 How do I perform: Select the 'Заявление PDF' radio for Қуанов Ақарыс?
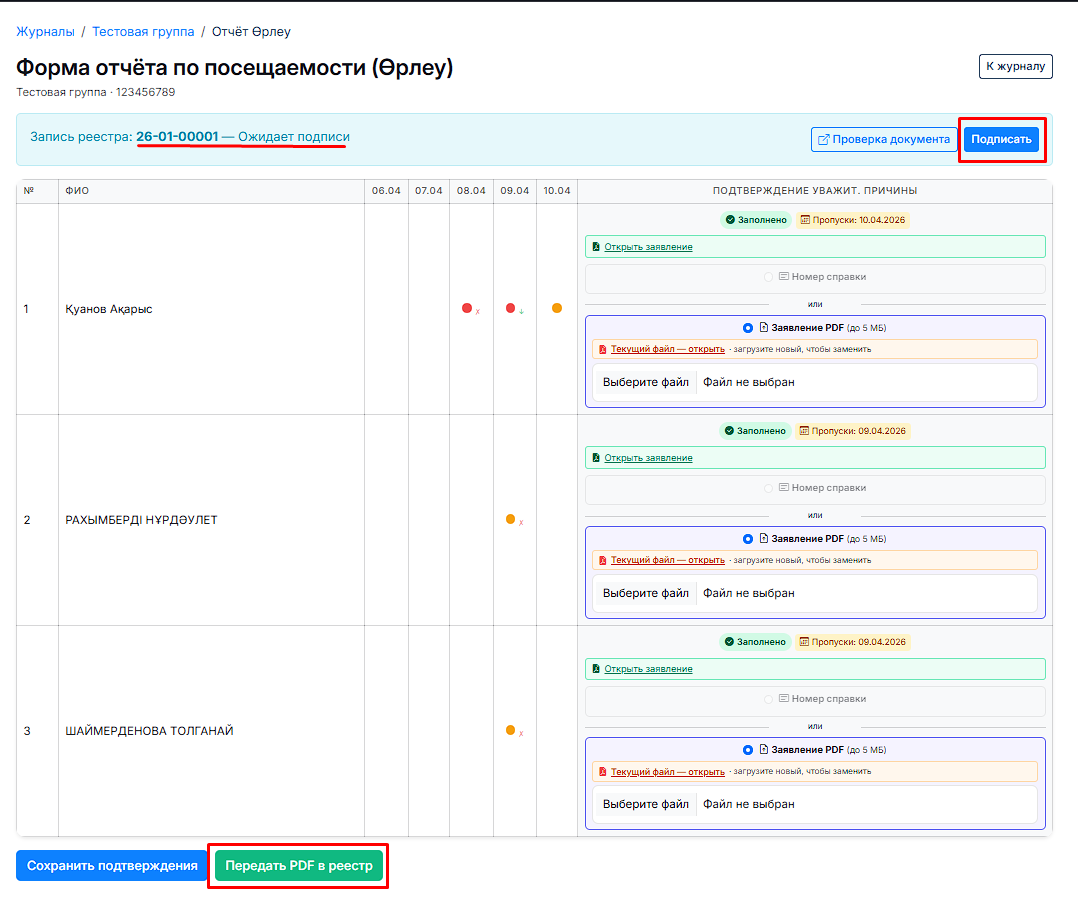pyautogui.click(x=748, y=328)
